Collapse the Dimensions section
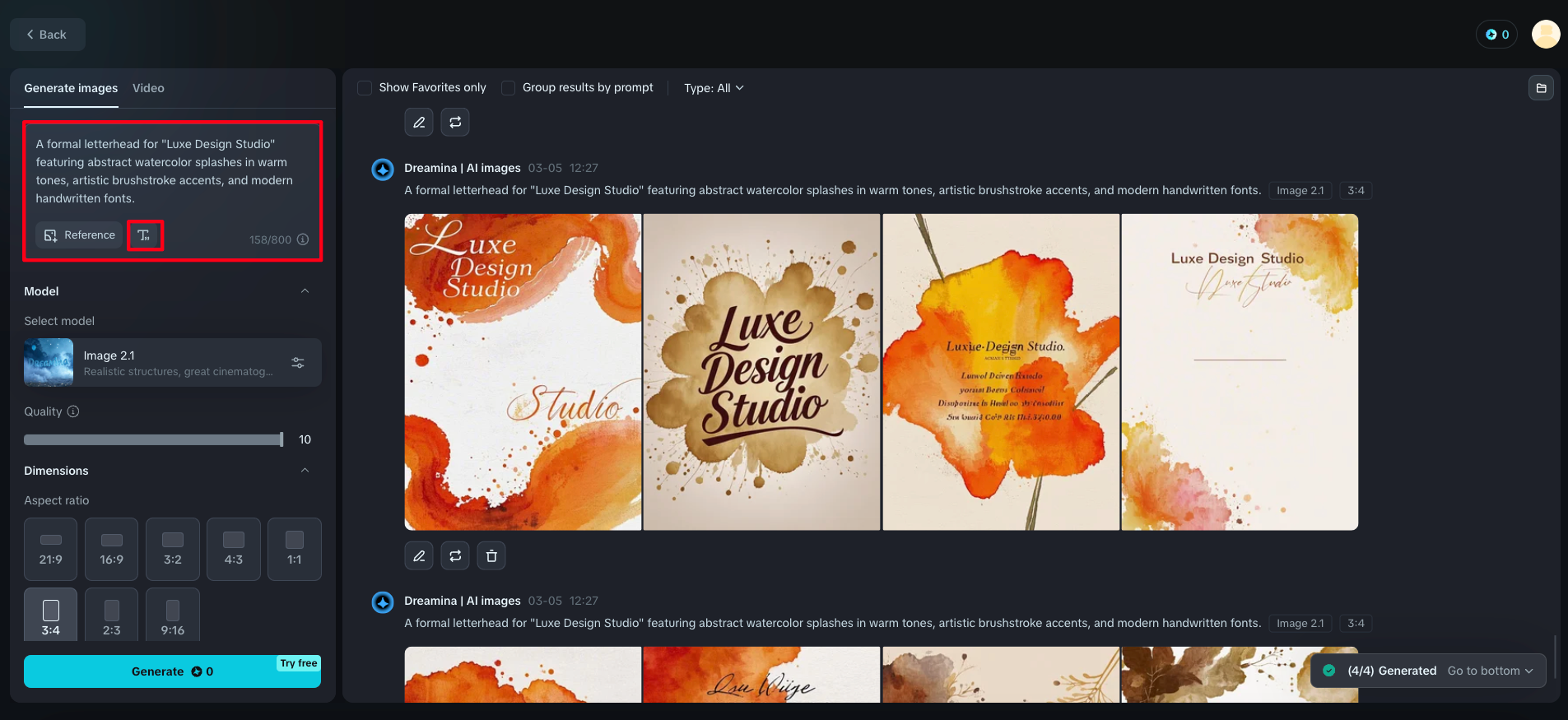The width and height of the screenshot is (1568, 720). pos(305,471)
